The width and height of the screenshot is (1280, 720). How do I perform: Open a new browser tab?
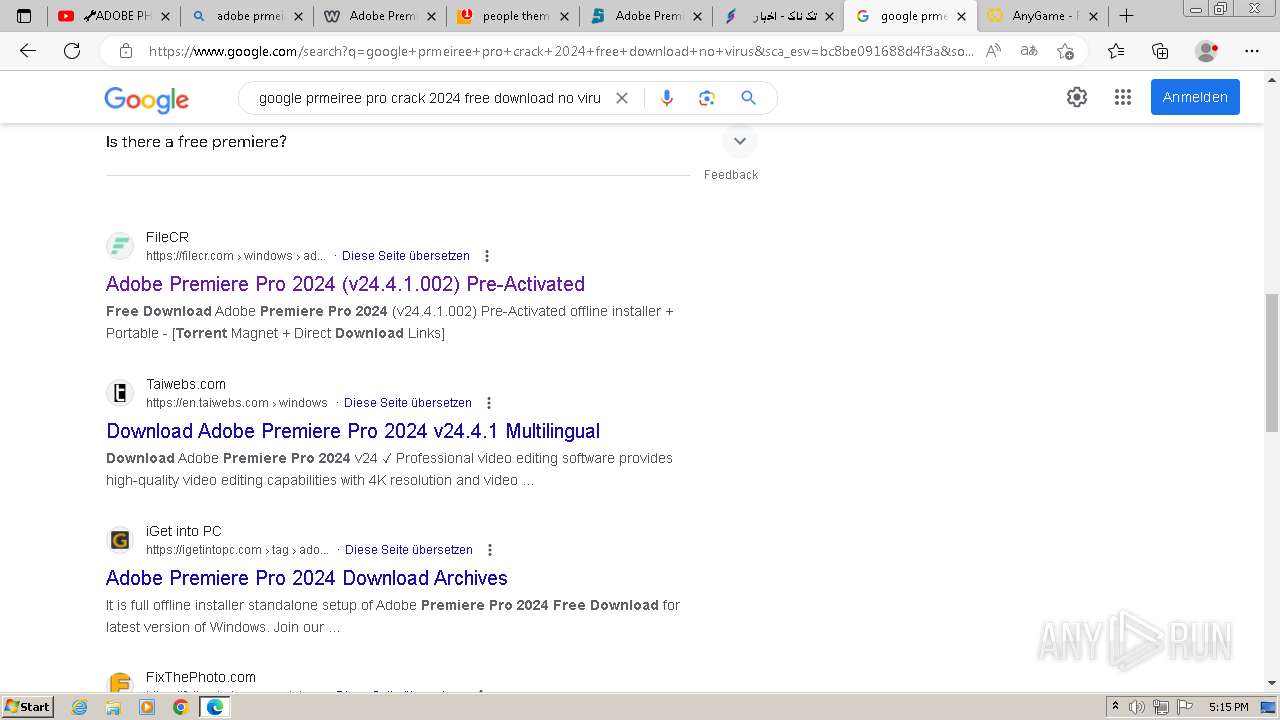coord(1126,16)
